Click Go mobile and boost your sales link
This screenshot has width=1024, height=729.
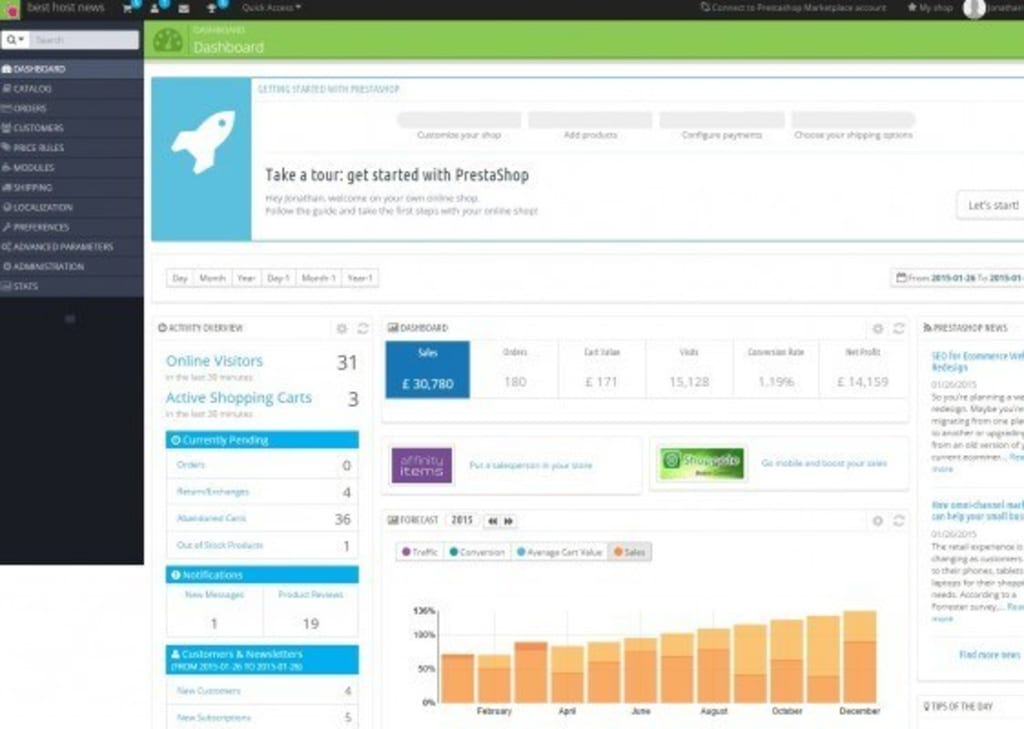coord(824,463)
